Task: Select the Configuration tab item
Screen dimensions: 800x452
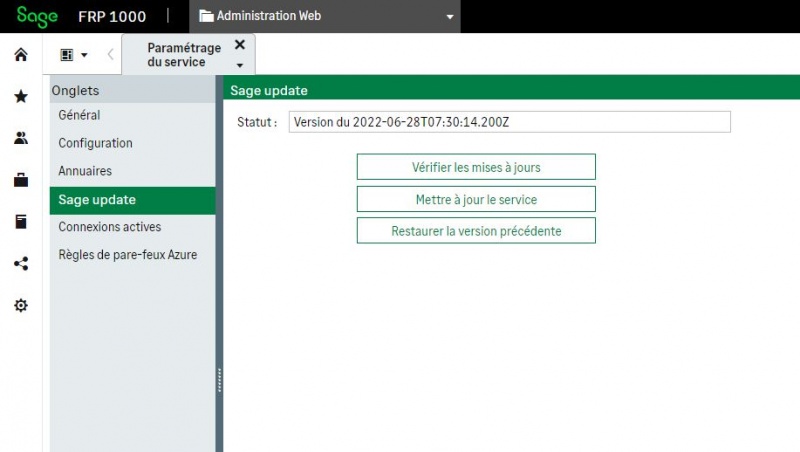Action: click(133, 143)
